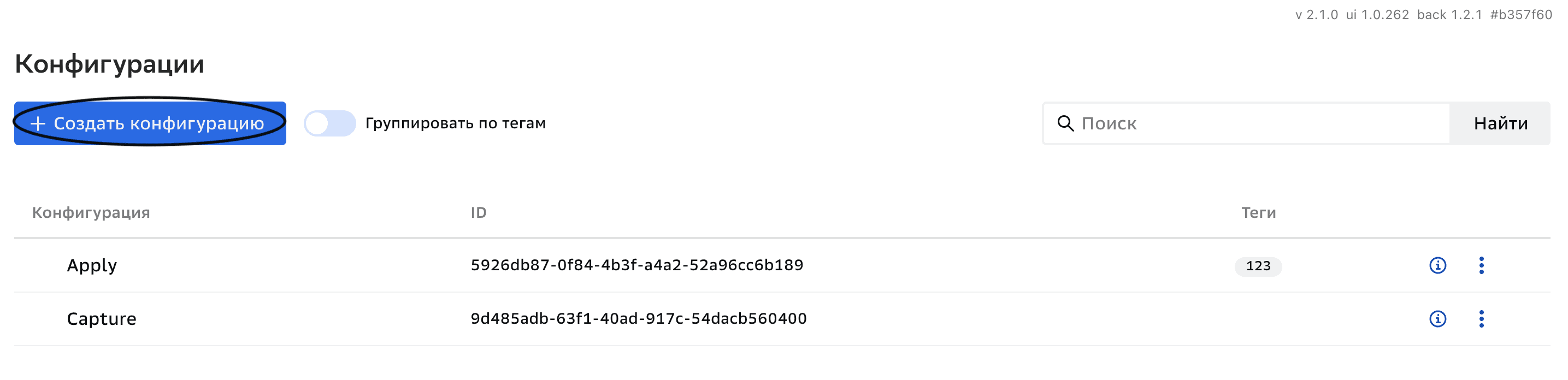This screenshot has height=380, width=1568.
Task: Select the 123 tag badge
Action: 1258,266
